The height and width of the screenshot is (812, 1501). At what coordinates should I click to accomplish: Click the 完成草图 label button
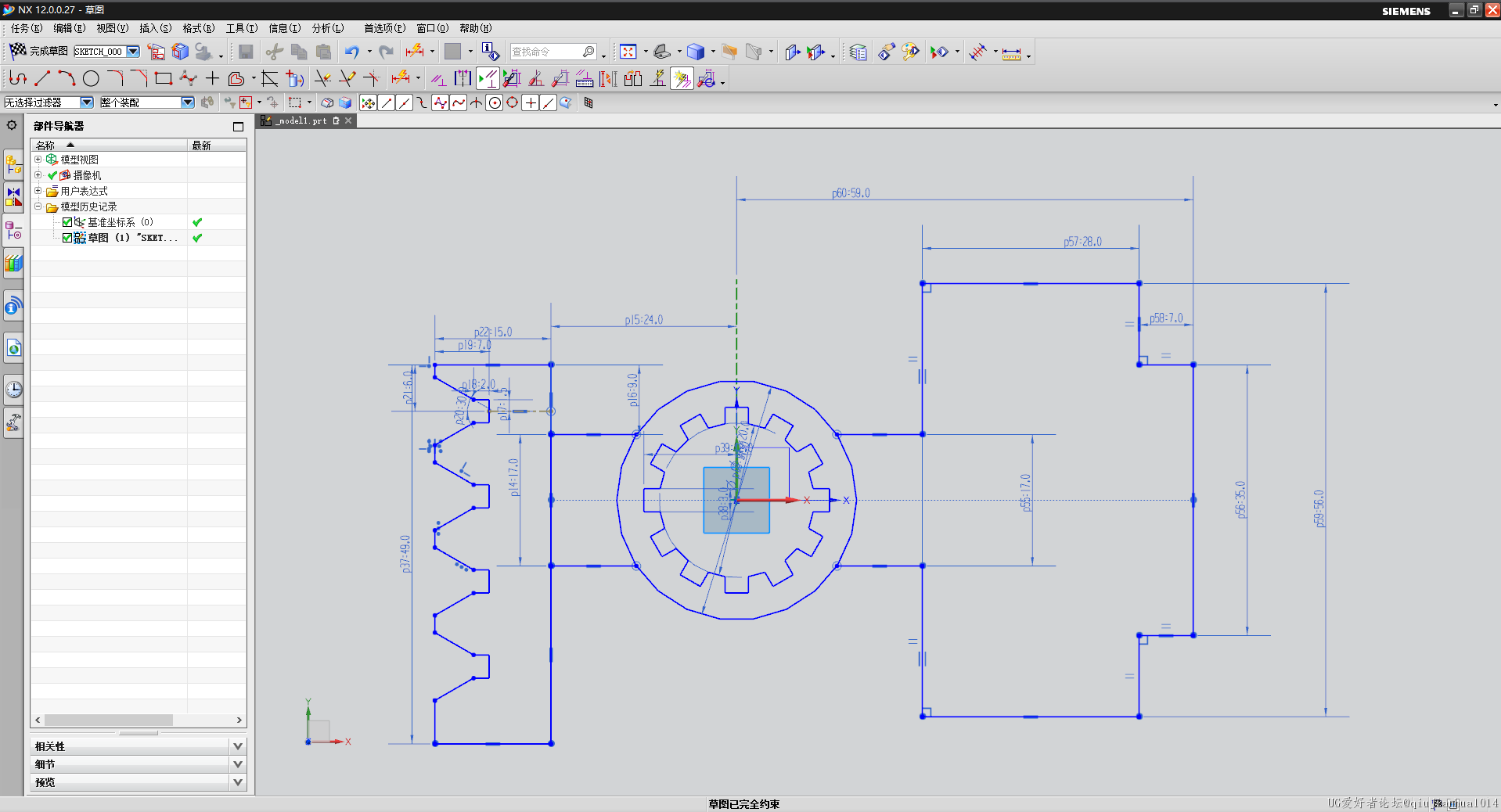click(x=49, y=51)
